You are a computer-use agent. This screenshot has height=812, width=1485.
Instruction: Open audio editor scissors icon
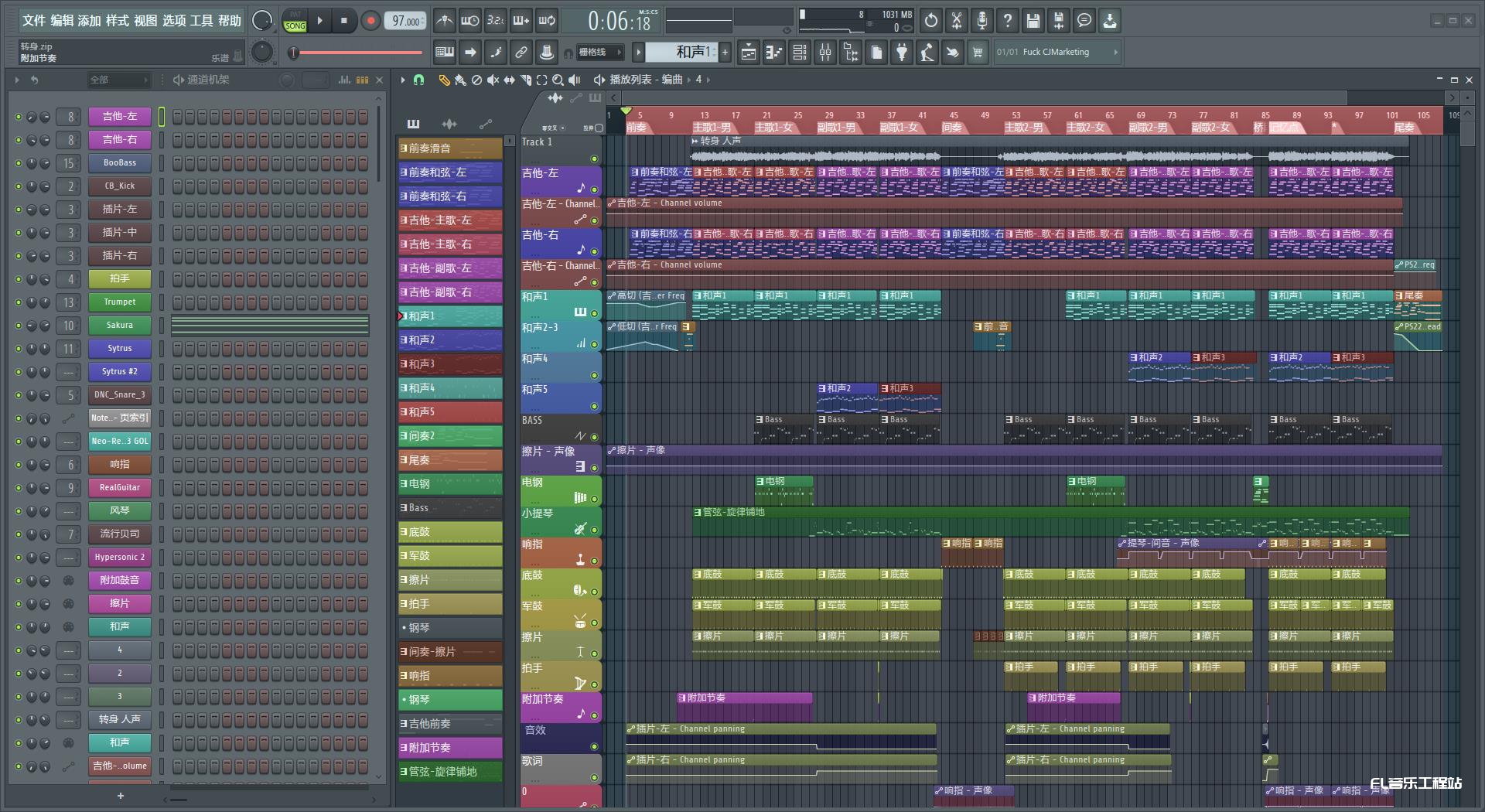click(956, 21)
